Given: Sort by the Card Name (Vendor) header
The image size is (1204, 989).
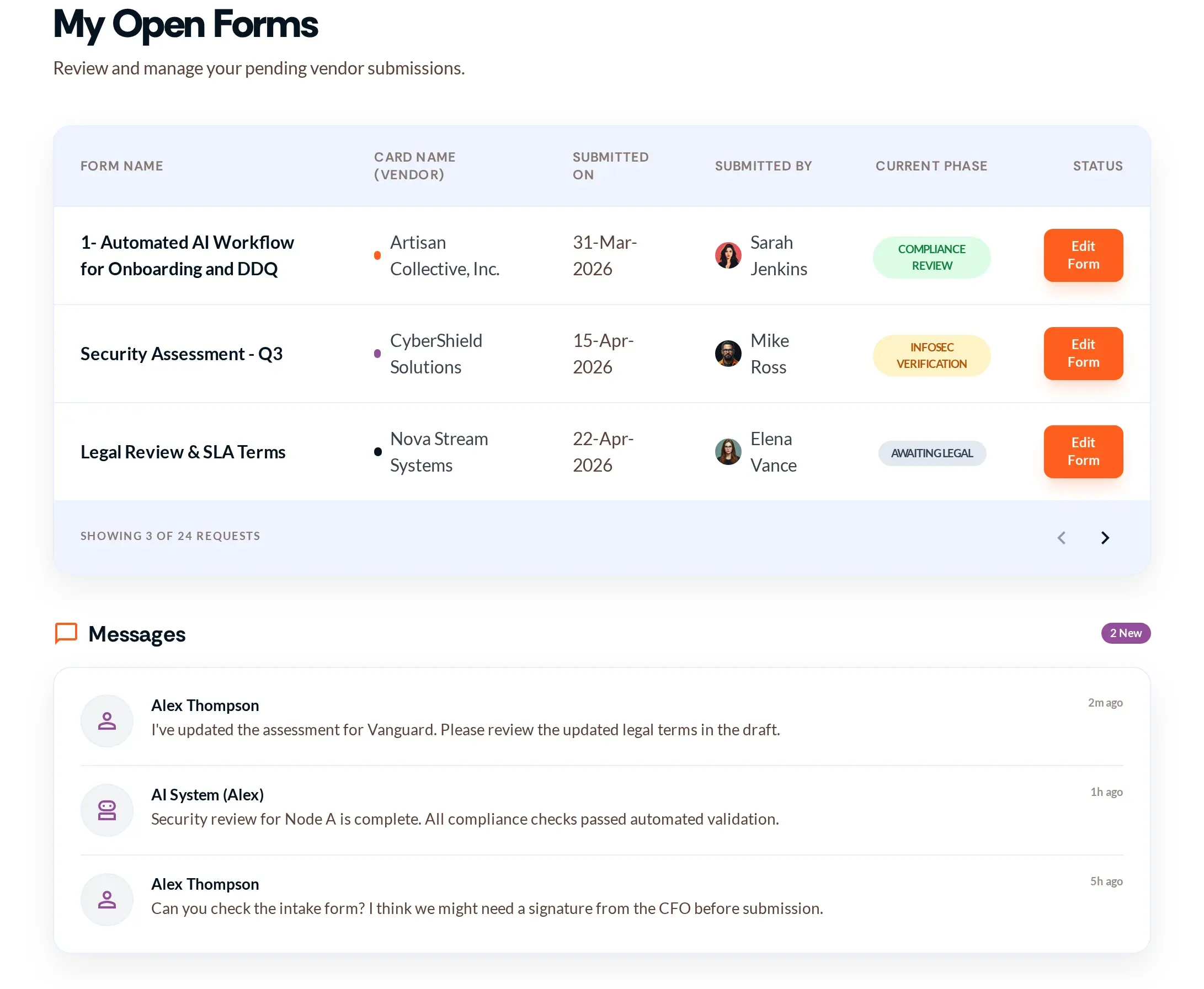Looking at the screenshot, I should click(414, 166).
